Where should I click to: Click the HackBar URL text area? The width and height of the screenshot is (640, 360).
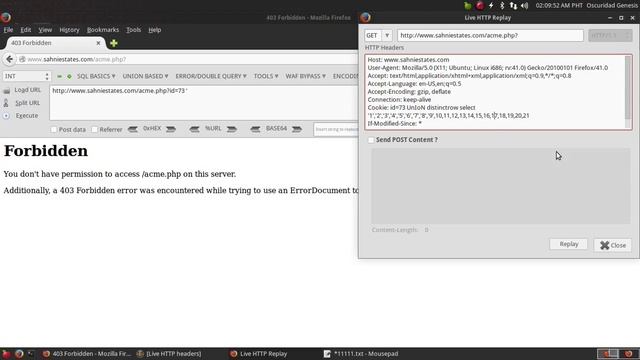tap(204, 103)
